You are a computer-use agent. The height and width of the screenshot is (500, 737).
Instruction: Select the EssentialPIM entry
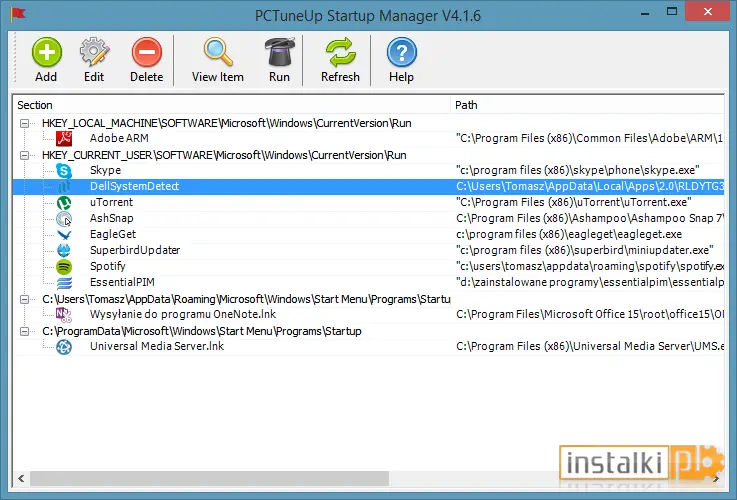(x=122, y=282)
